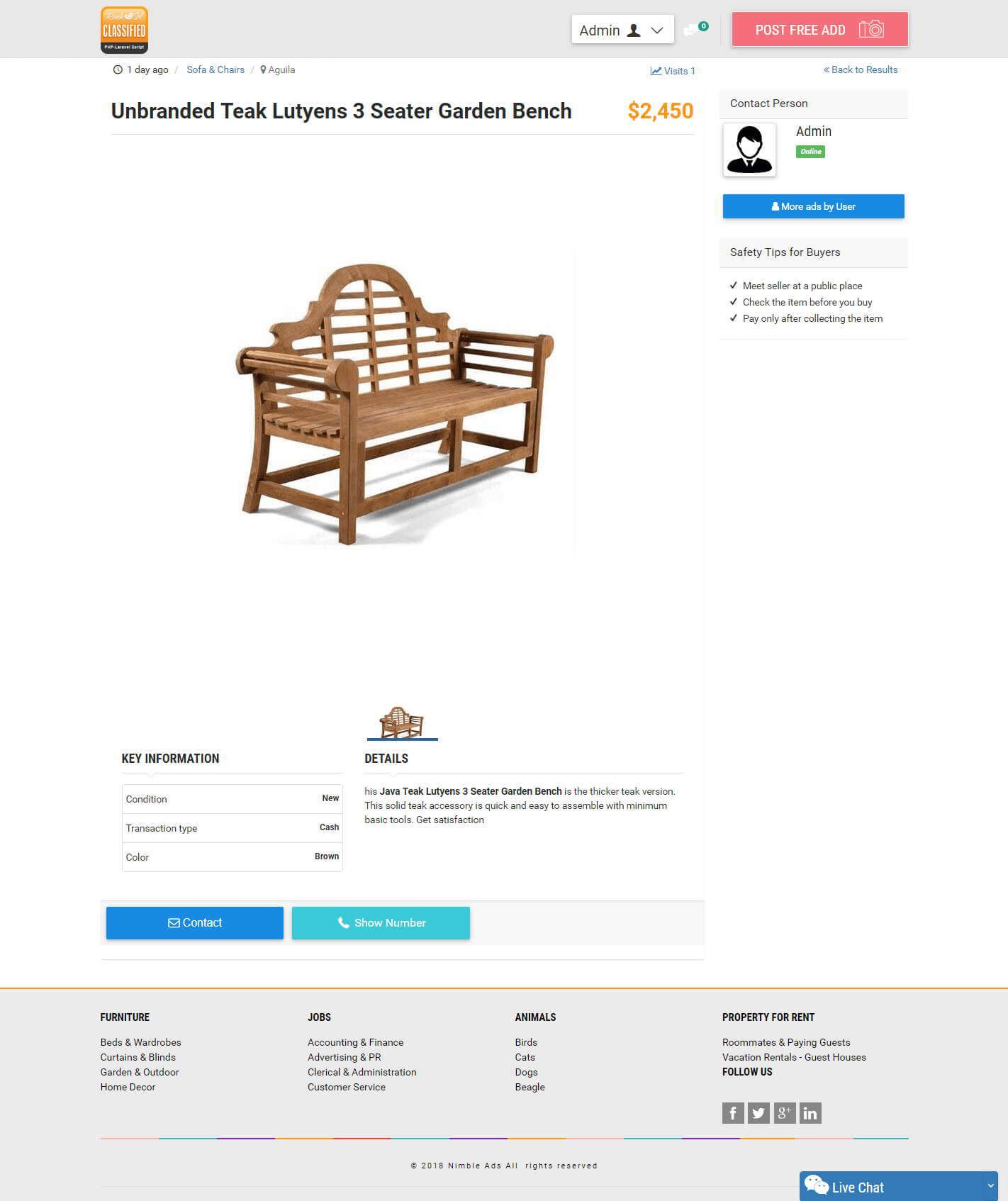Click the Contact button
1008x1201 pixels.
(195, 923)
